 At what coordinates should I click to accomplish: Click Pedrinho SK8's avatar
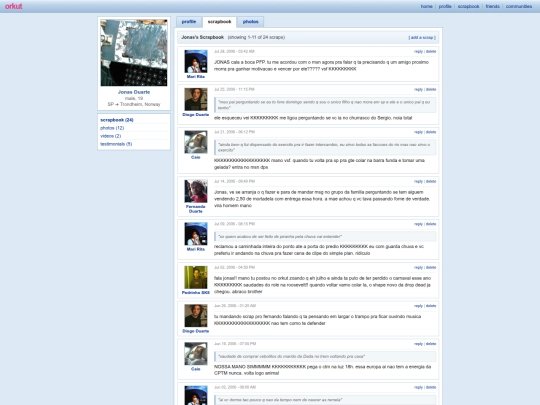196,277
